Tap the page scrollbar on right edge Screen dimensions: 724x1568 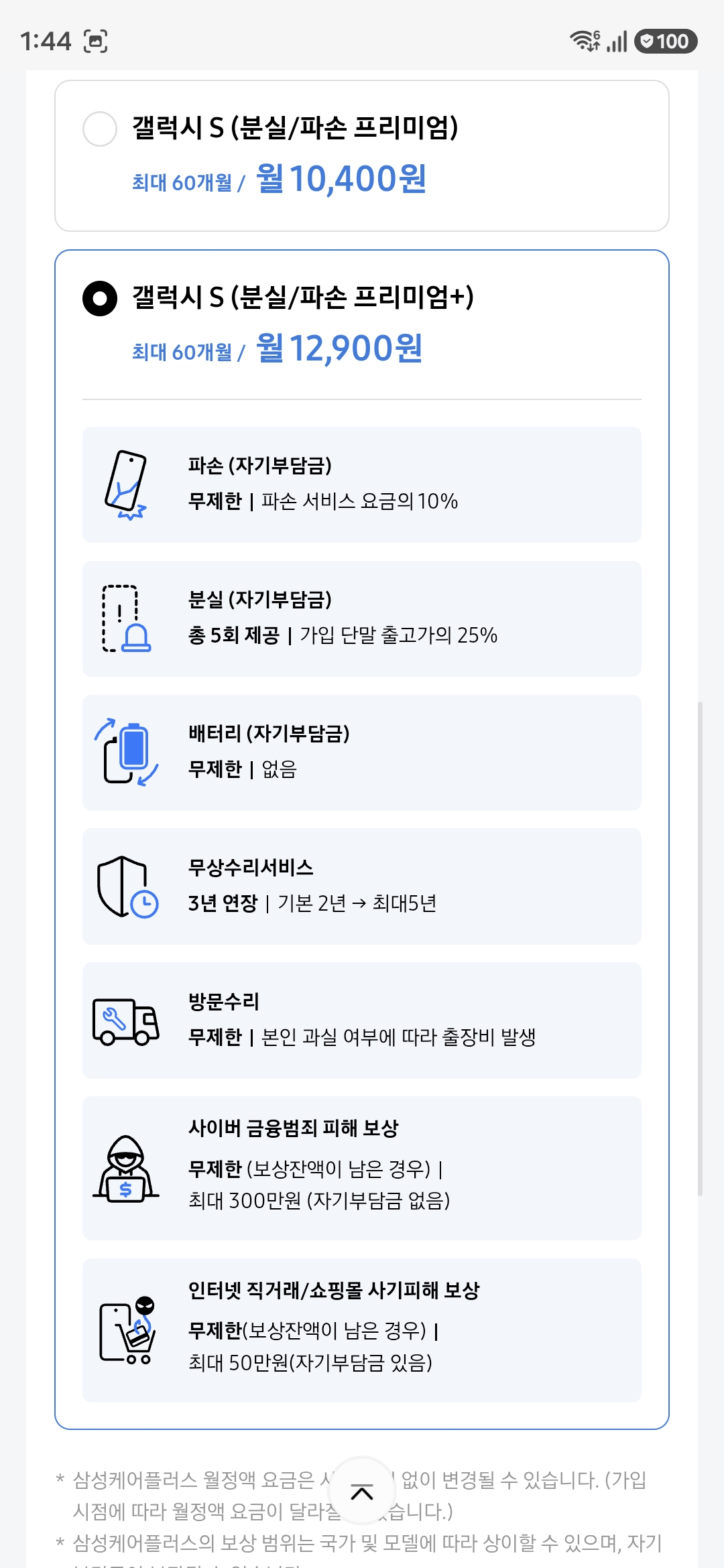pos(701,949)
